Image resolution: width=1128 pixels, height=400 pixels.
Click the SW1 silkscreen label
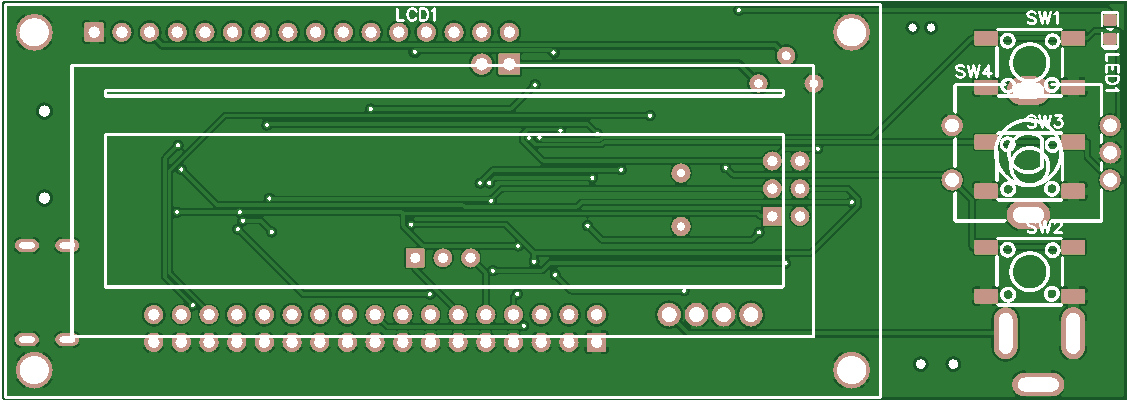tap(1043, 18)
